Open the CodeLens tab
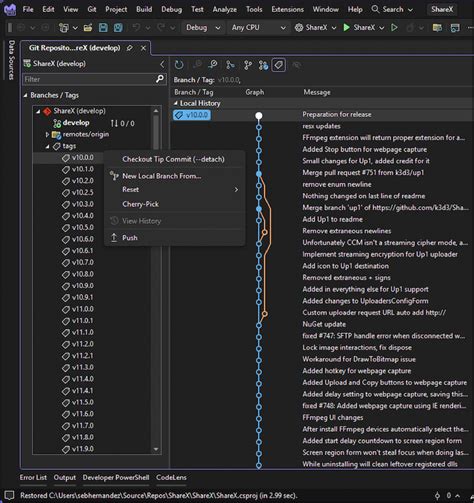The height and width of the screenshot is (503, 474). pos(171,477)
